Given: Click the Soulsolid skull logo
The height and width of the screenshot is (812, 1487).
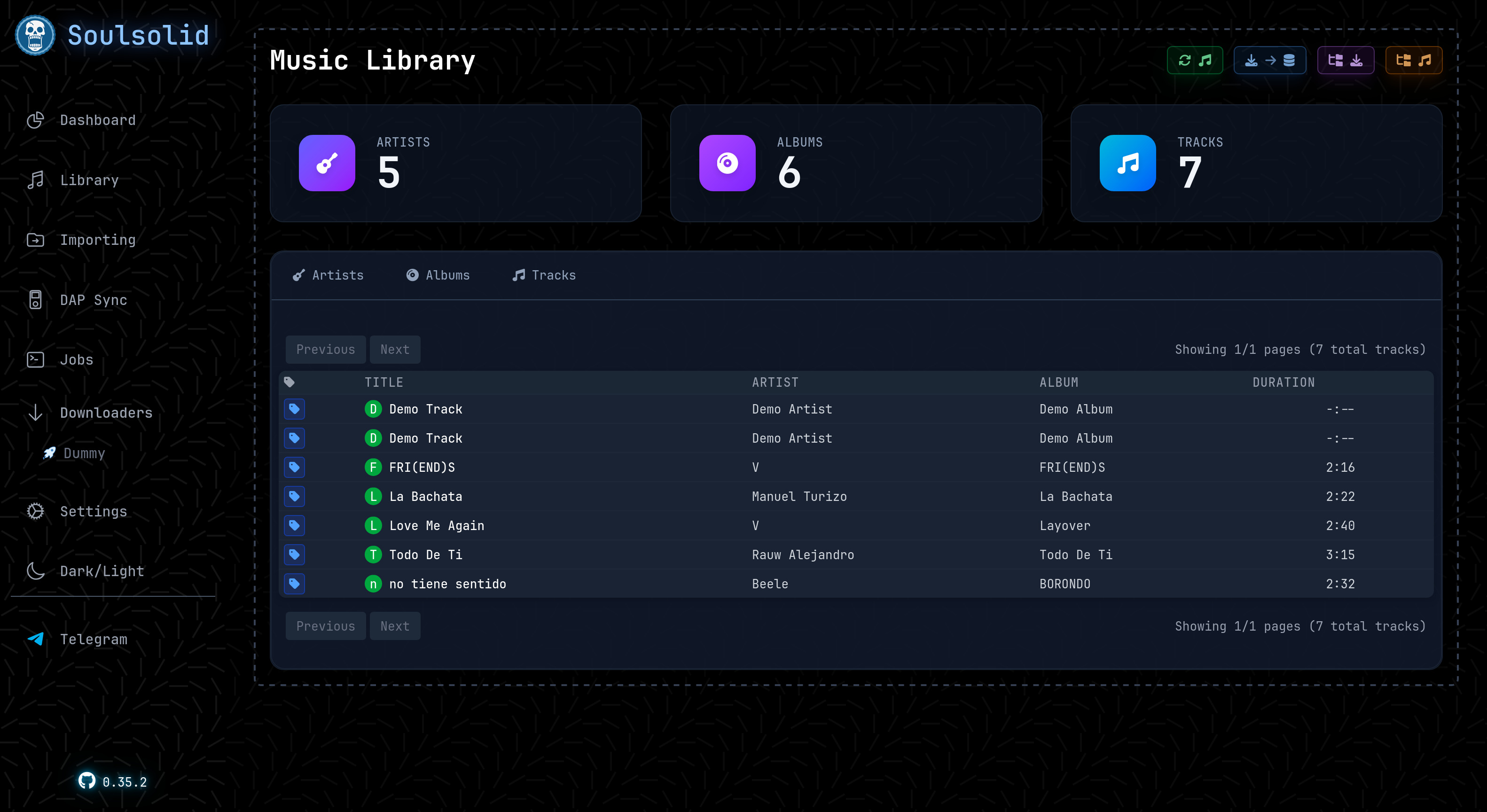Looking at the screenshot, I should 35,35.
